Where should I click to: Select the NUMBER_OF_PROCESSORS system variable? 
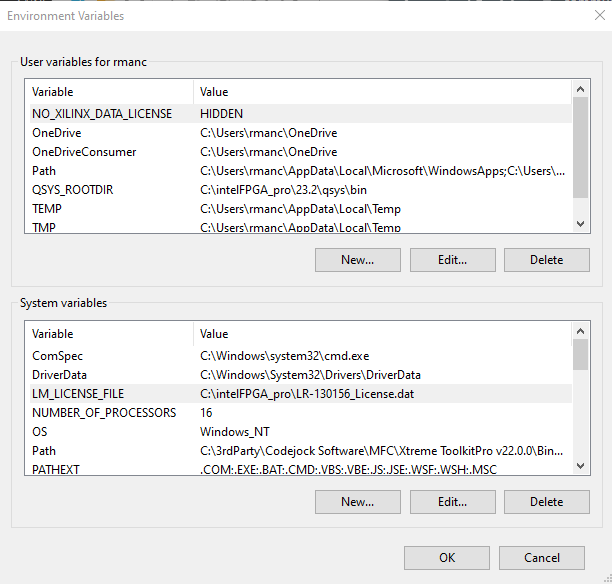[x=104, y=413]
